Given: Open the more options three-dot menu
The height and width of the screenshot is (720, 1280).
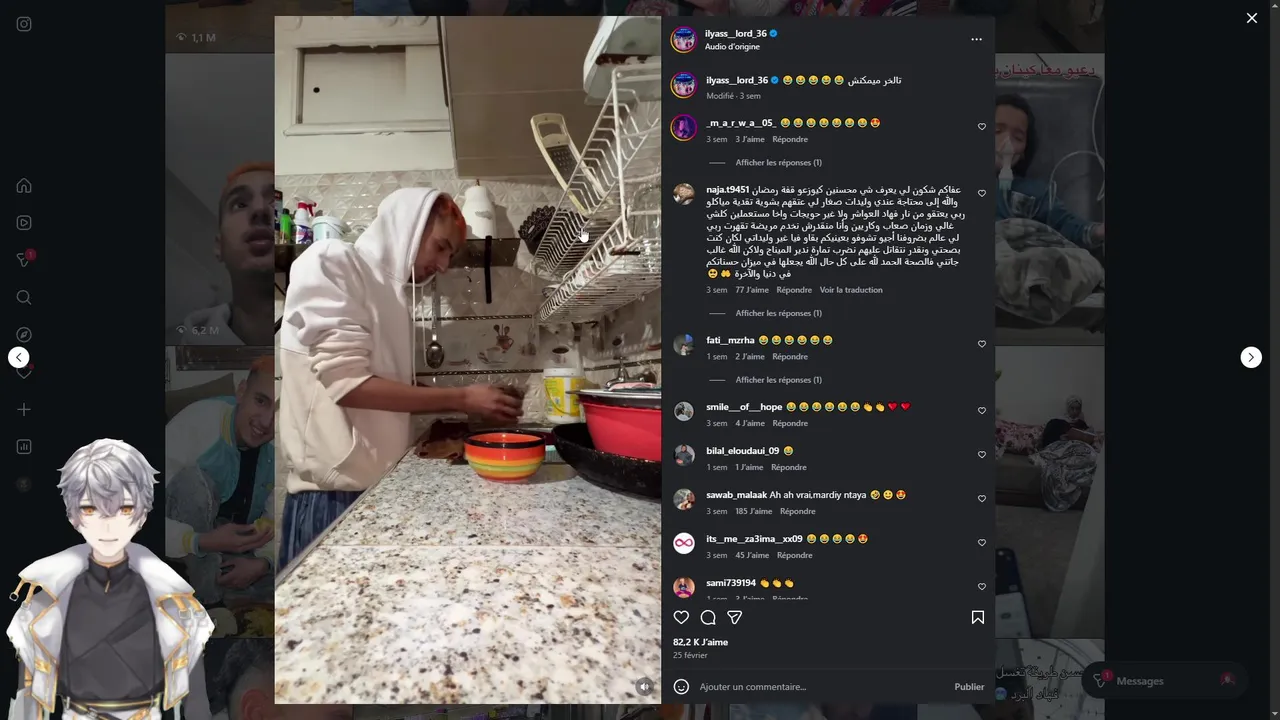Looking at the screenshot, I should click(x=977, y=39).
